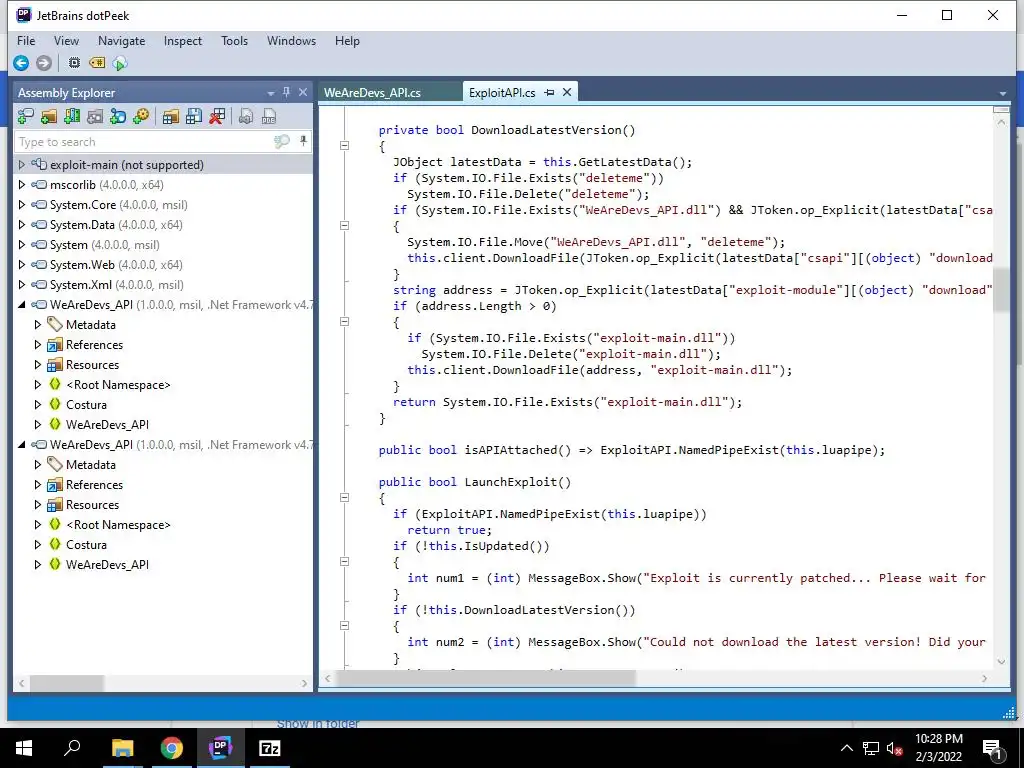Click the grey Navigate Forward arrow

click(44, 63)
